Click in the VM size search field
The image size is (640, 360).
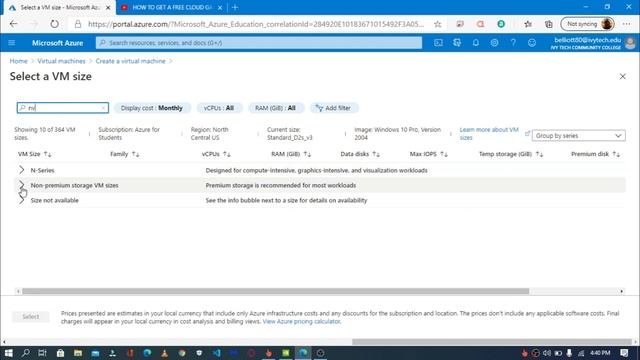coord(63,108)
